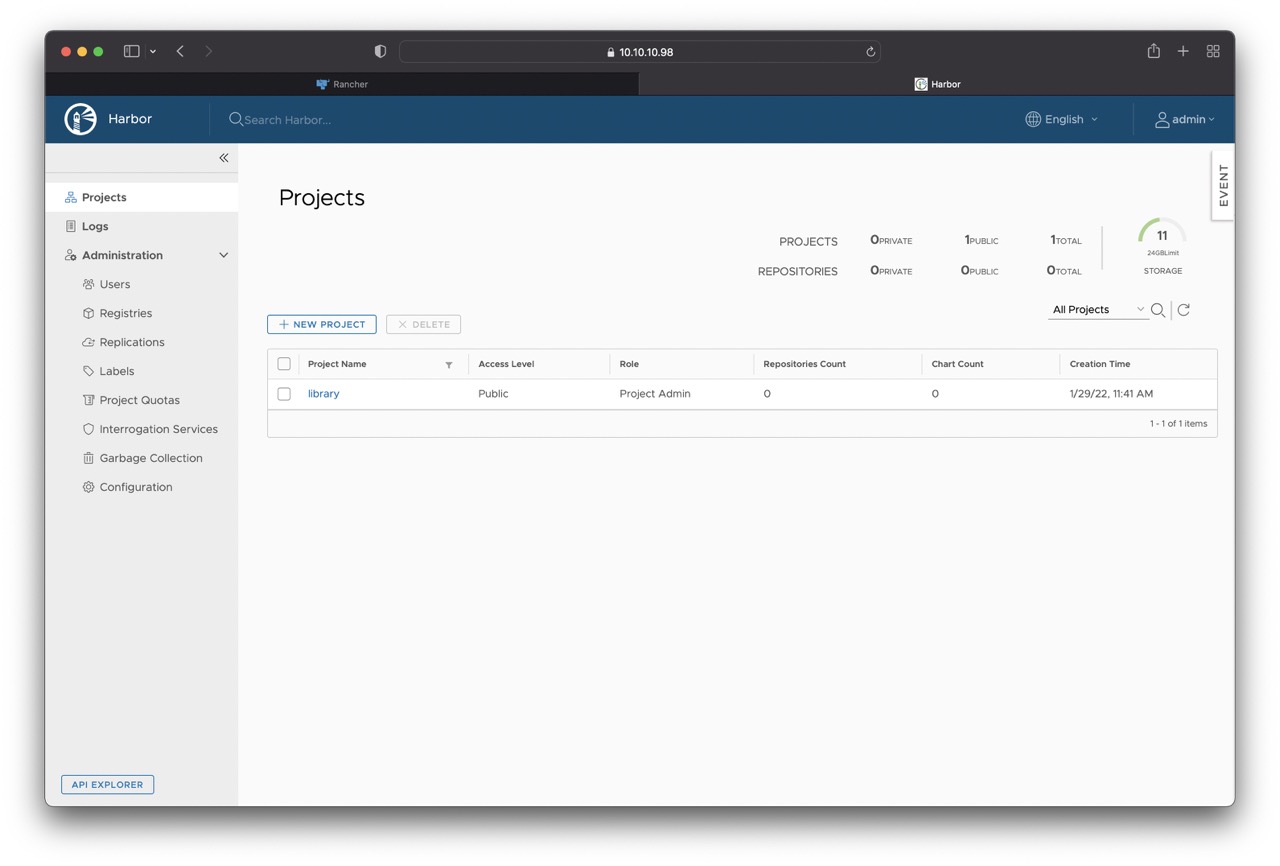Filter the Project Name column
1280x866 pixels.
(x=447, y=365)
